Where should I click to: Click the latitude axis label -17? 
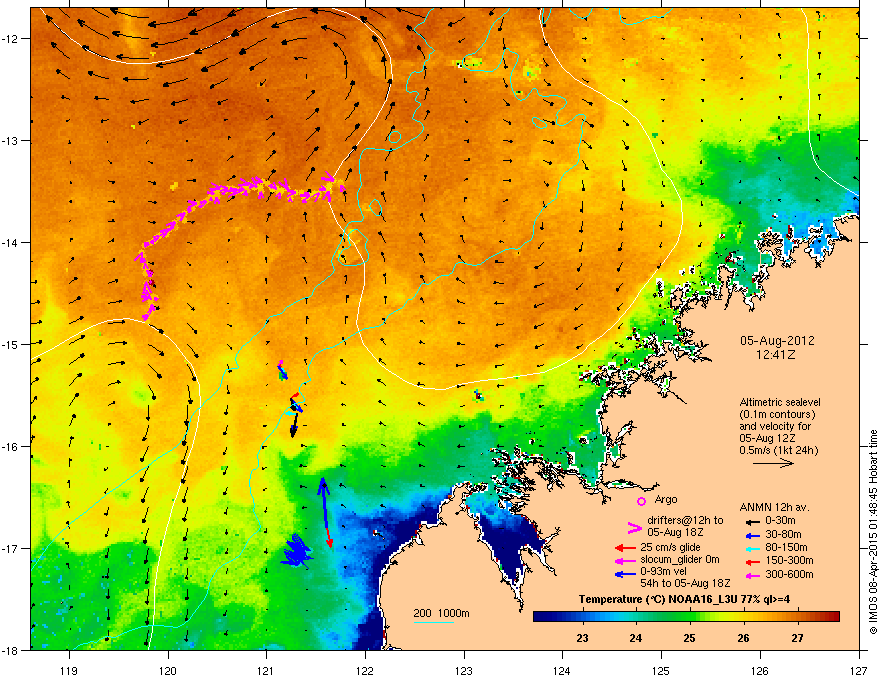(11, 548)
